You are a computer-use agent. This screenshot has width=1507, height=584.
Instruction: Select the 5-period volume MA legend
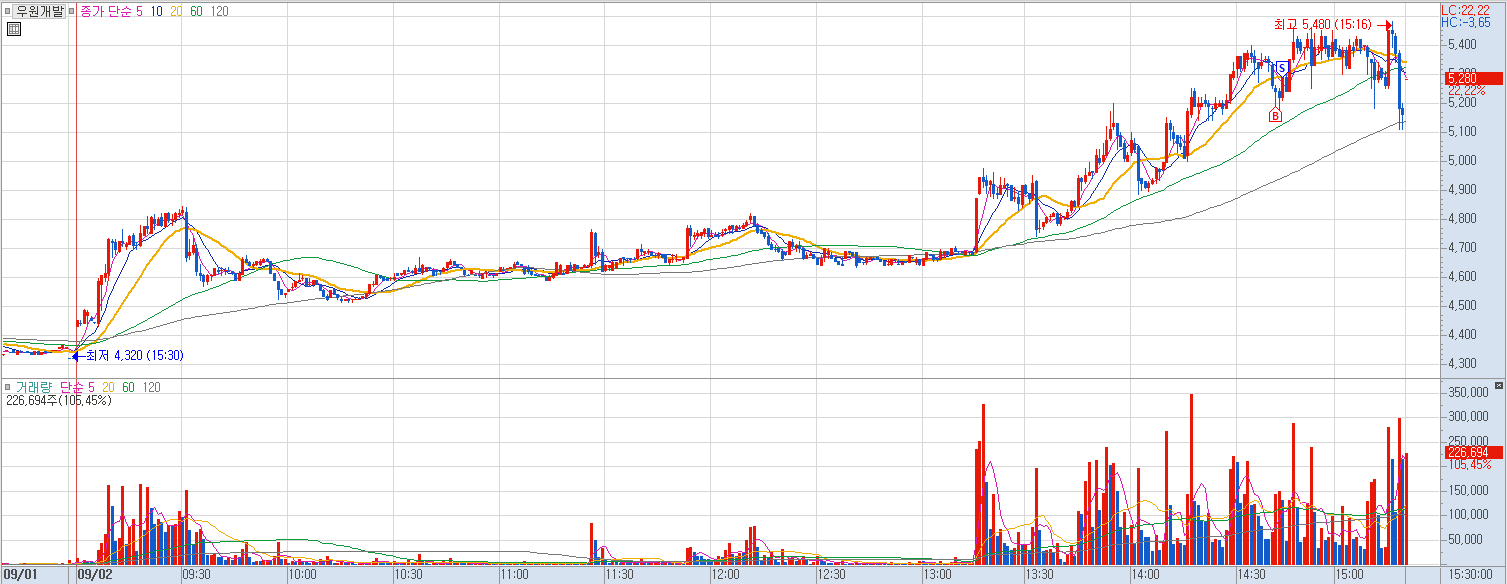tap(91, 387)
